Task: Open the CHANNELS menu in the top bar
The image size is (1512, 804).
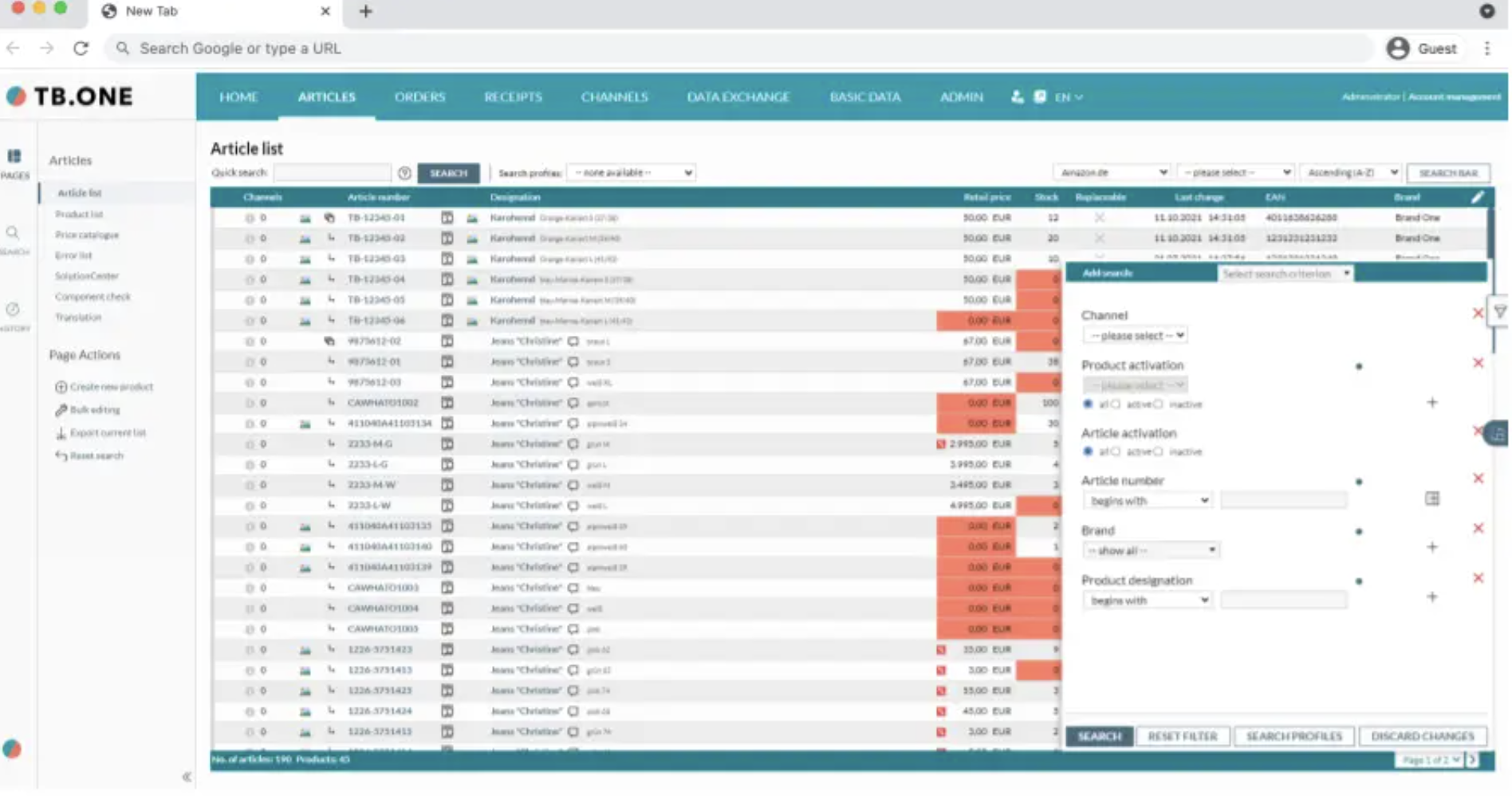Action: [x=612, y=97]
